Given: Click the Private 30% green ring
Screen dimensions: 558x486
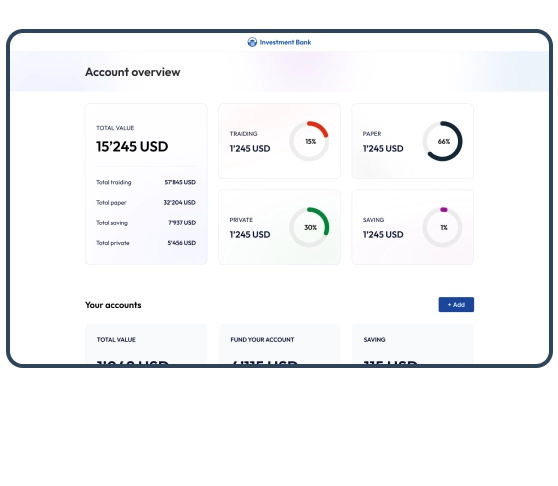Looking at the screenshot, I should (x=309, y=227).
